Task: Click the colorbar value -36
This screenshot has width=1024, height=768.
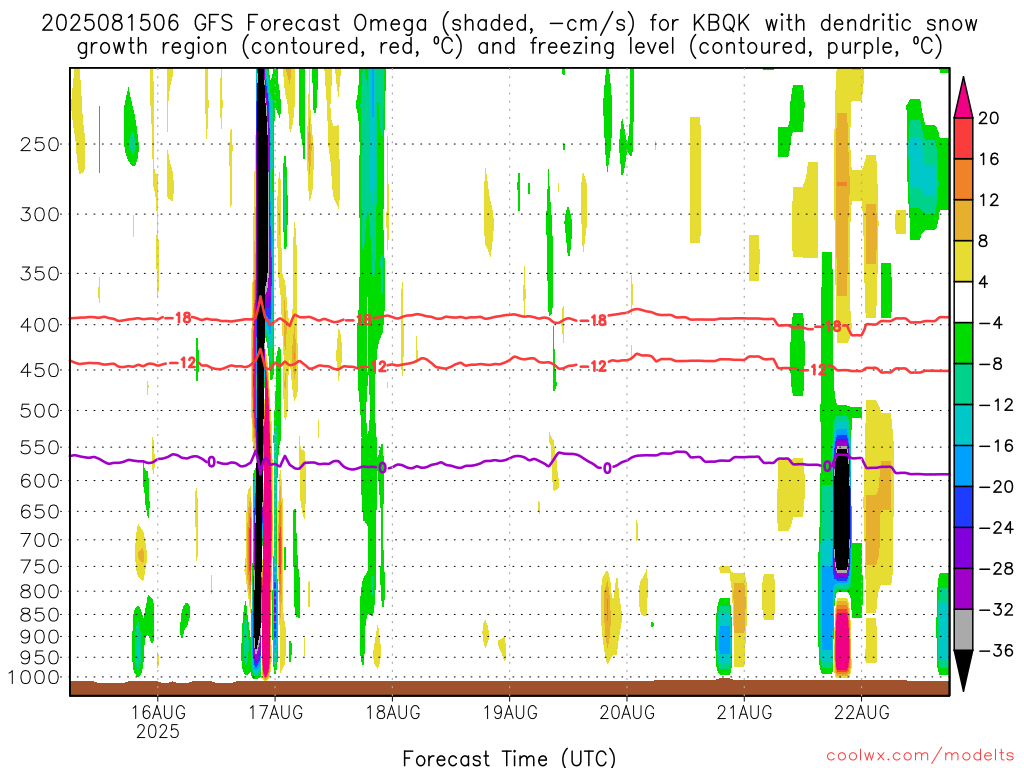Action: coord(996,650)
